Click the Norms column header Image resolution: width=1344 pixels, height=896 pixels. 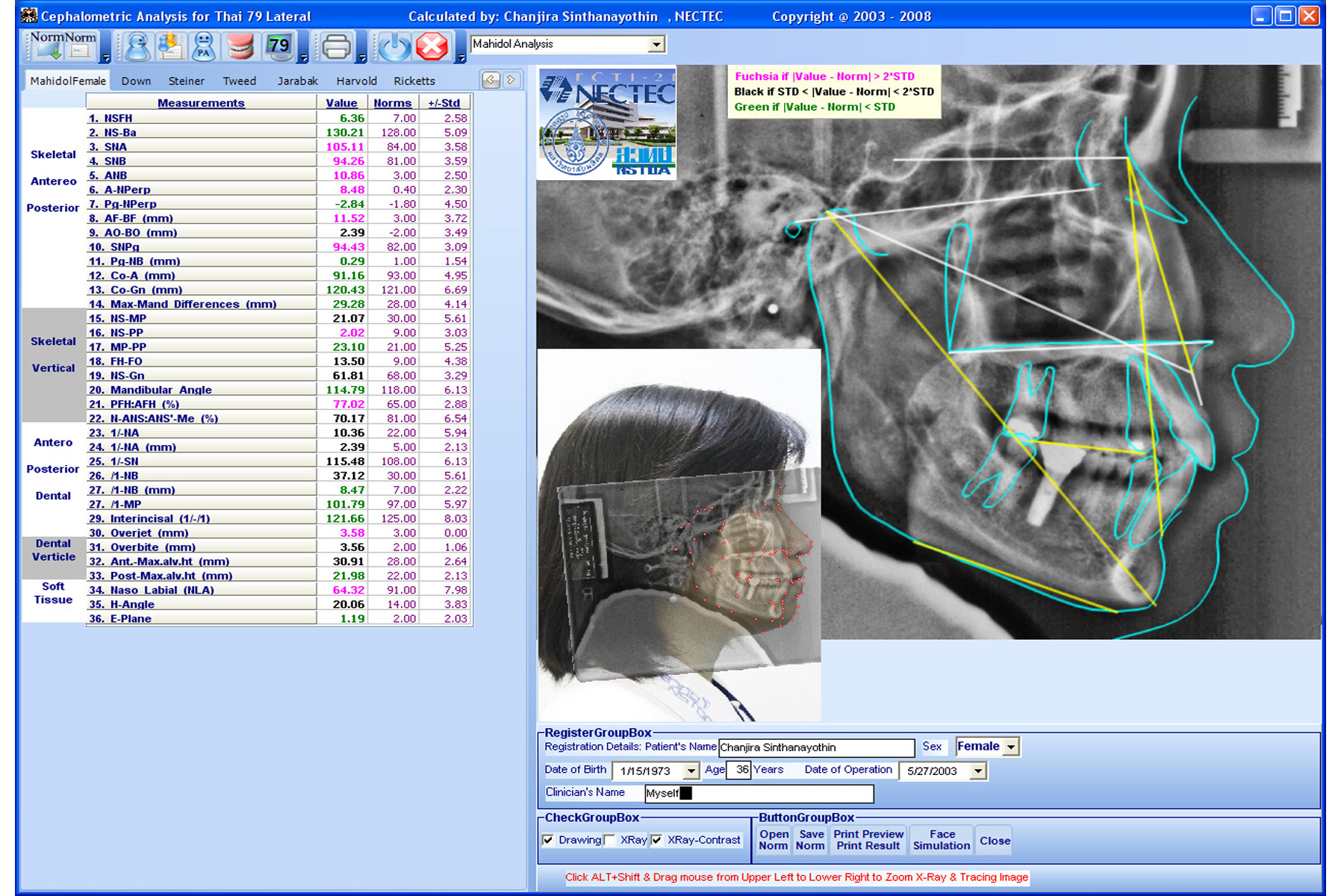393,103
